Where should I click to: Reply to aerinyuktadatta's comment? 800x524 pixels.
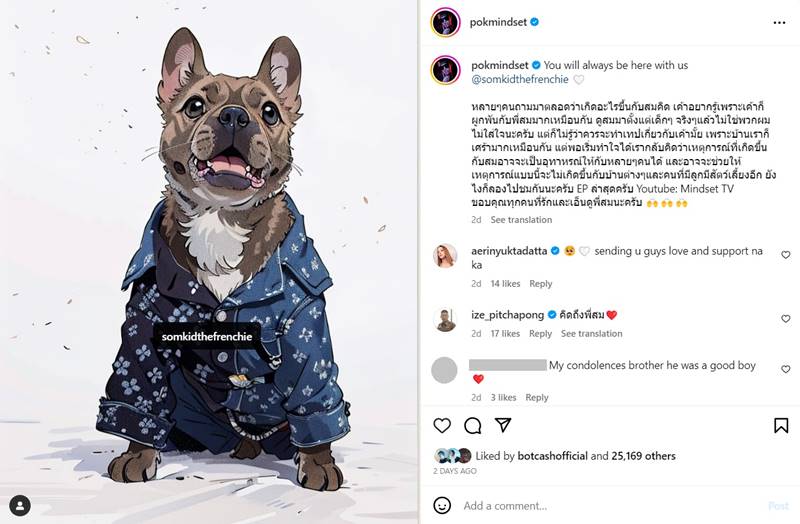coord(540,283)
